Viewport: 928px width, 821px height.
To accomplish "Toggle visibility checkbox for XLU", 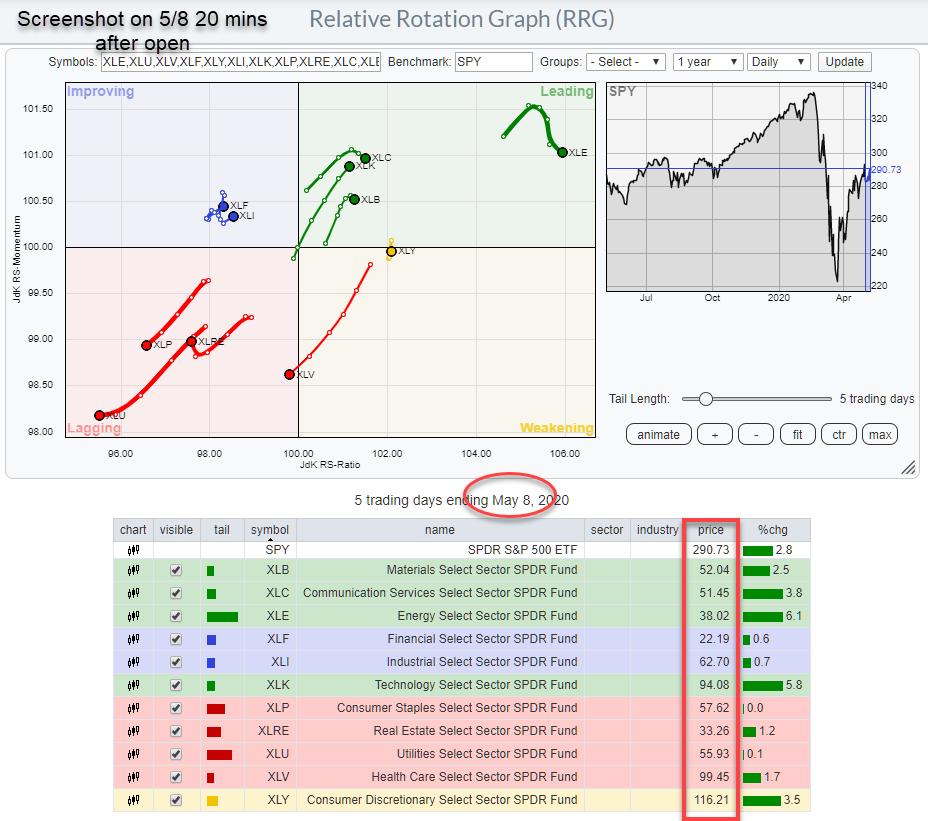I will coord(176,754).
